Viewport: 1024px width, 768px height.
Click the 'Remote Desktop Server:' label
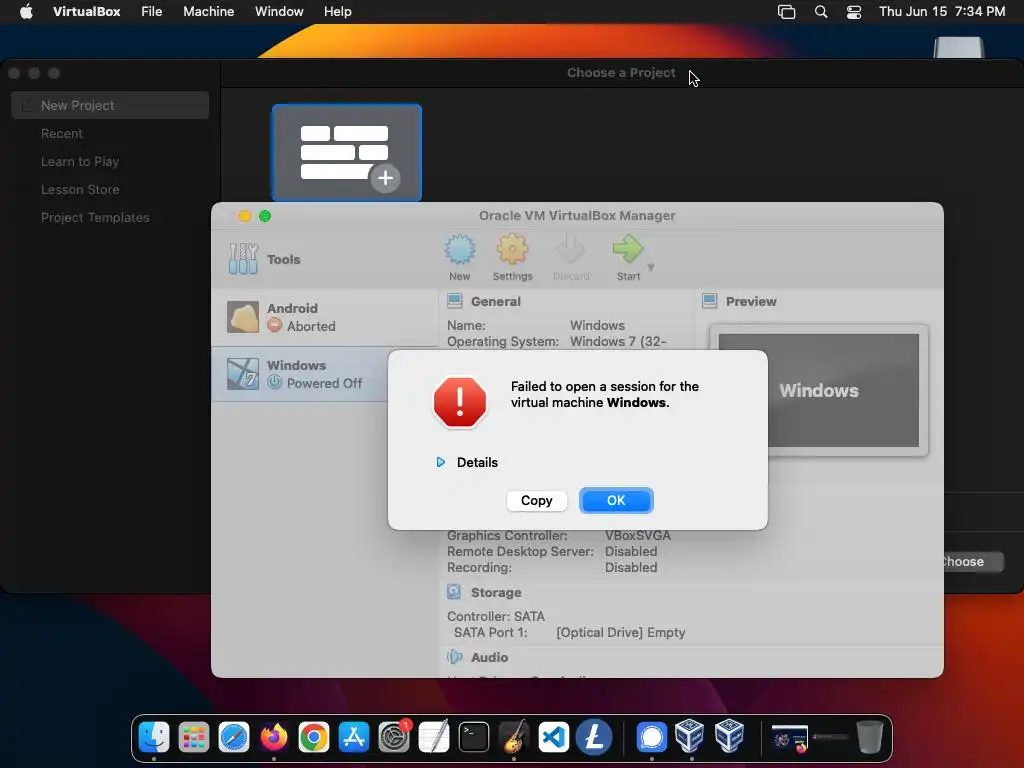[520, 552]
